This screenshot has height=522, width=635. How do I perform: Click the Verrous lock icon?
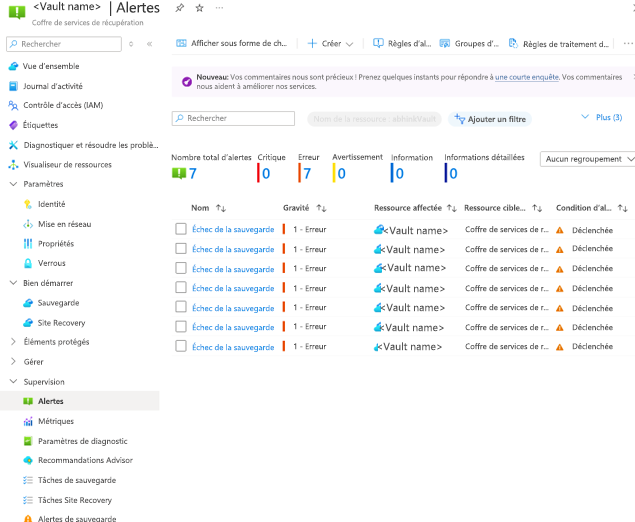tap(28, 263)
